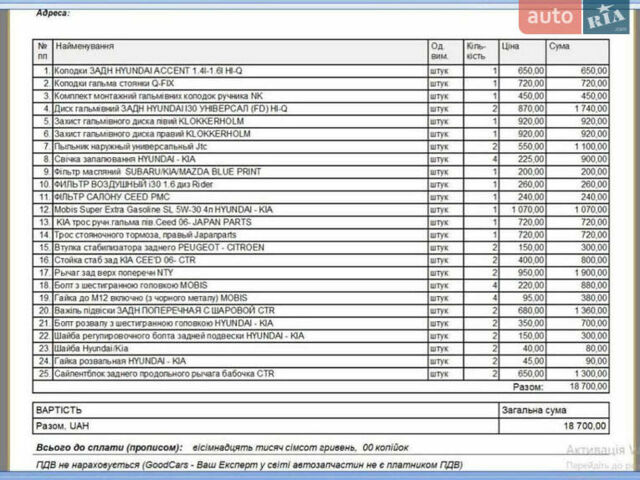
Task: Click the 'Разом, UAH' row label
Action: tap(63, 425)
